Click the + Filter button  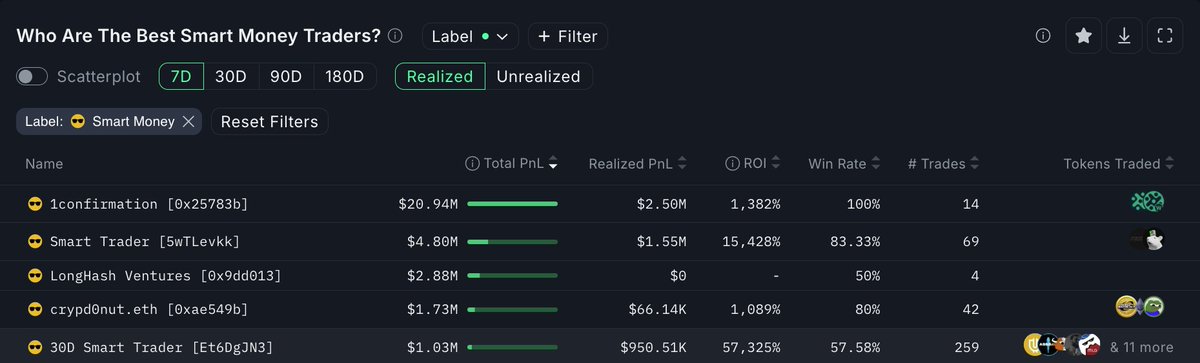[567, 36]
